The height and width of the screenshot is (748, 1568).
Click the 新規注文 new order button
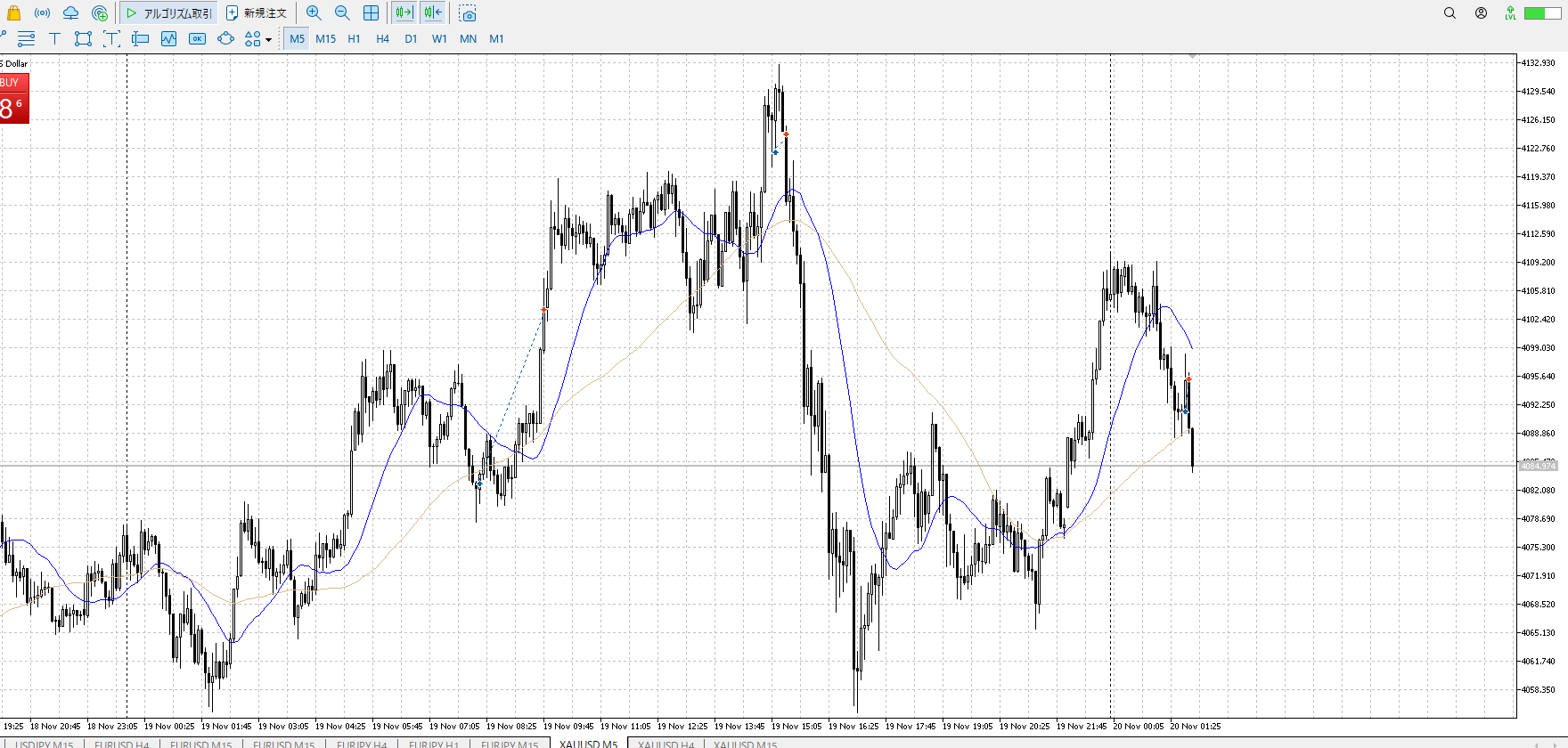257,13
